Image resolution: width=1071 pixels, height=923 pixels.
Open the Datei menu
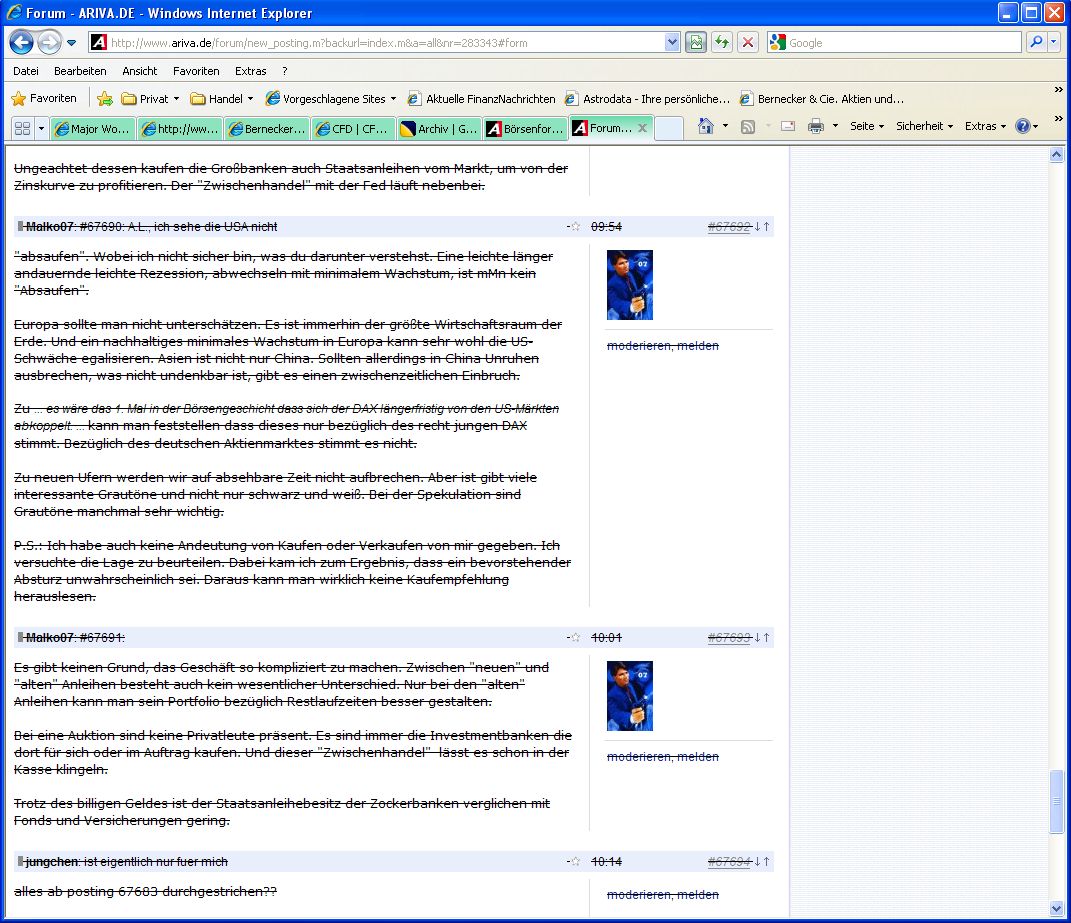(x=26, y=71)
